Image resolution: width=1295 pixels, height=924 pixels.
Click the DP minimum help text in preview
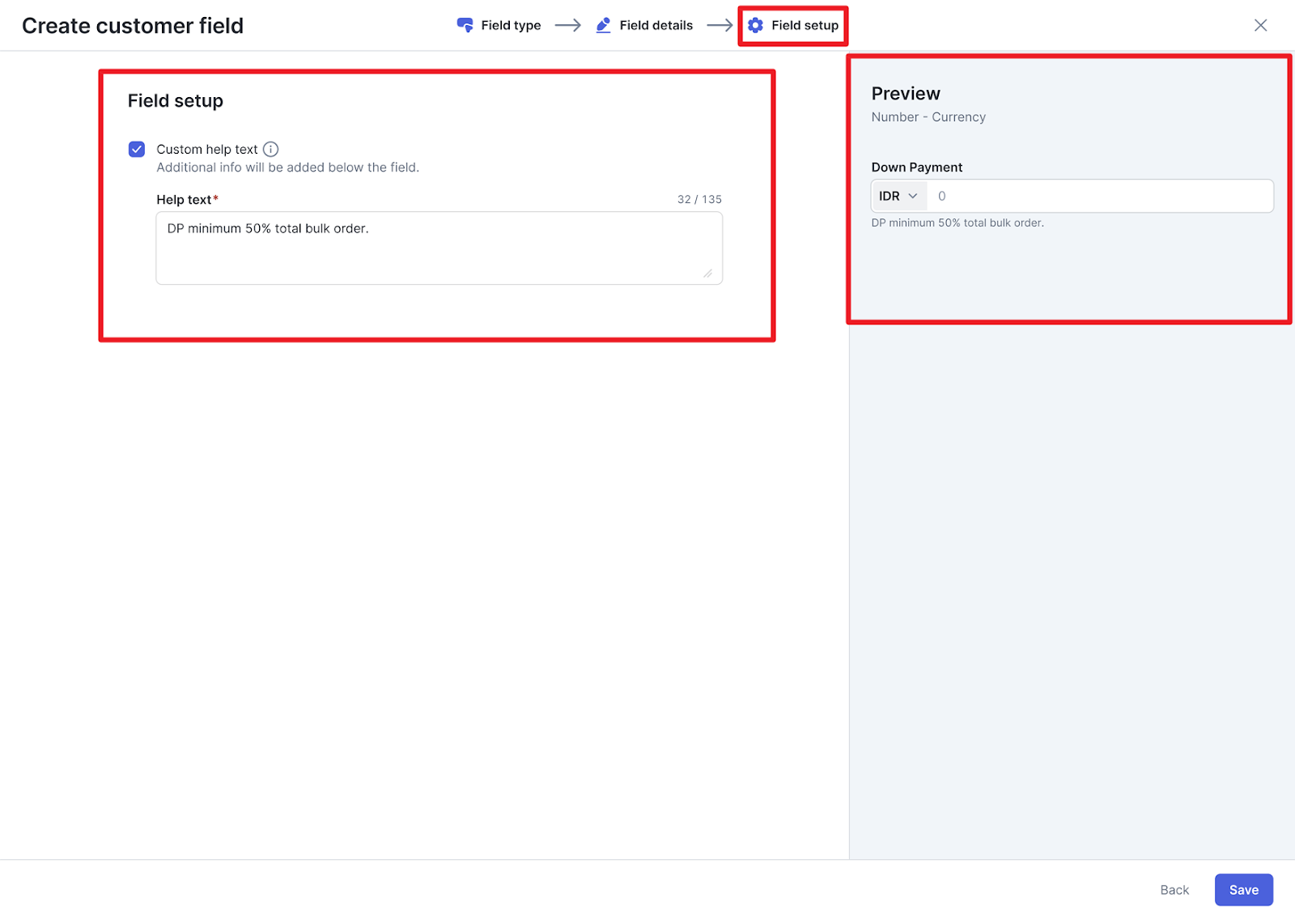pyautogui.click(x=957, y=223)
